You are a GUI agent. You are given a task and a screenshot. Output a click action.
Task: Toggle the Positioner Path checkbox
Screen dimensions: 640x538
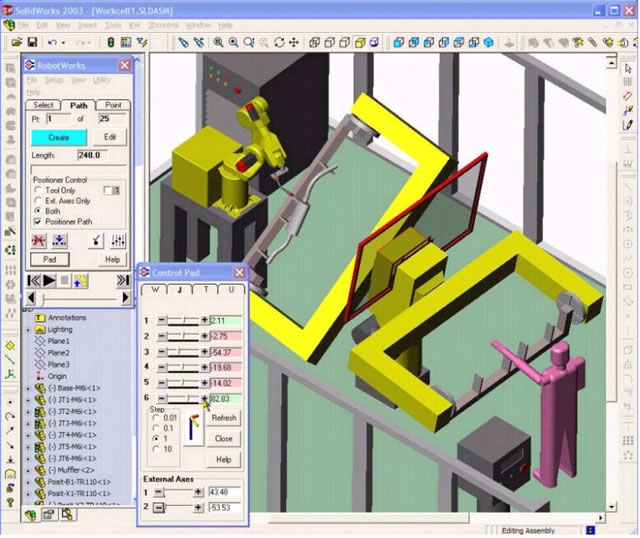click(38, 222)
